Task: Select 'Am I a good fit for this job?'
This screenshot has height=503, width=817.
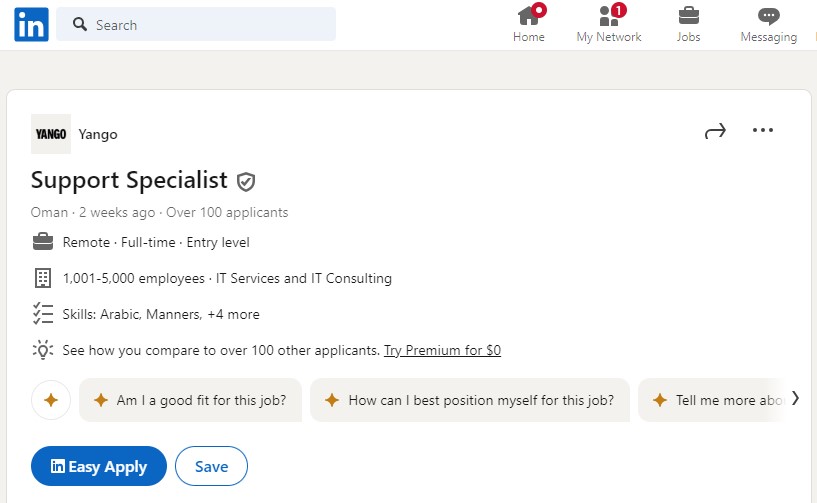Action: [x=191, y=400]
